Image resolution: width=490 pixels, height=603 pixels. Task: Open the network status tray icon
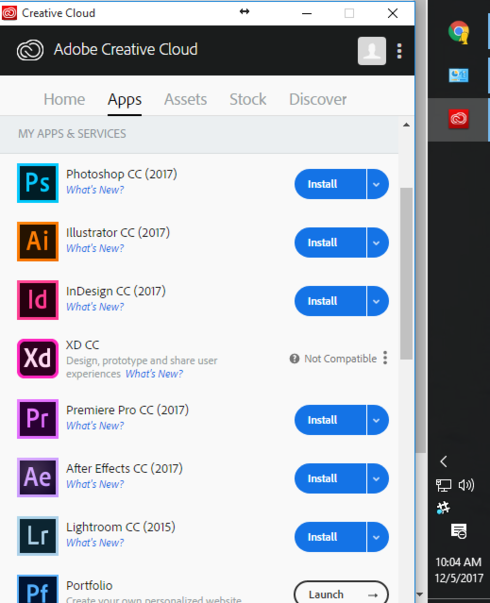443,485
